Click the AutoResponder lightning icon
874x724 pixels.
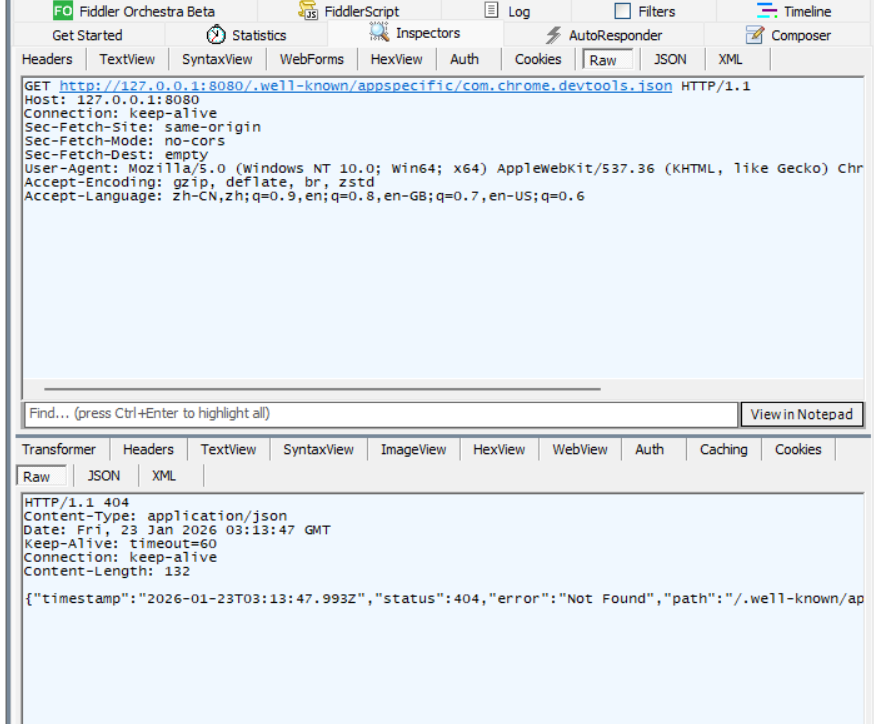click(x=553, y=35)
